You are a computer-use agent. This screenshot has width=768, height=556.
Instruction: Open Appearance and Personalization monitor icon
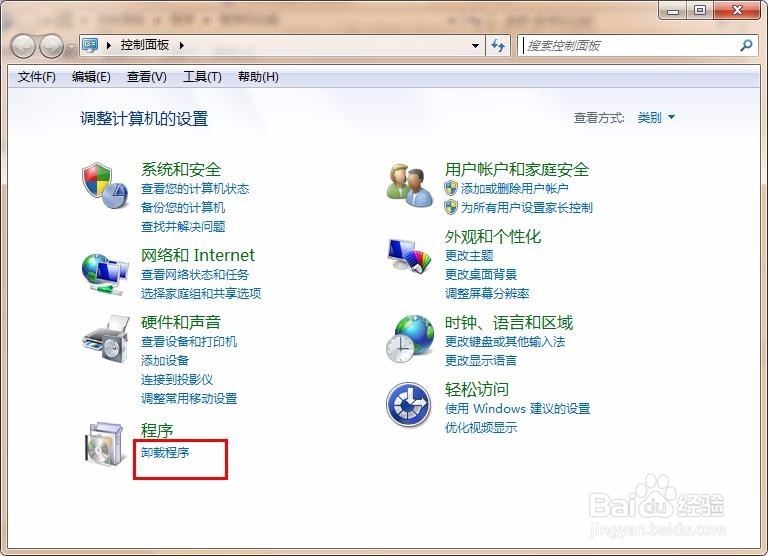pos(409,255)
